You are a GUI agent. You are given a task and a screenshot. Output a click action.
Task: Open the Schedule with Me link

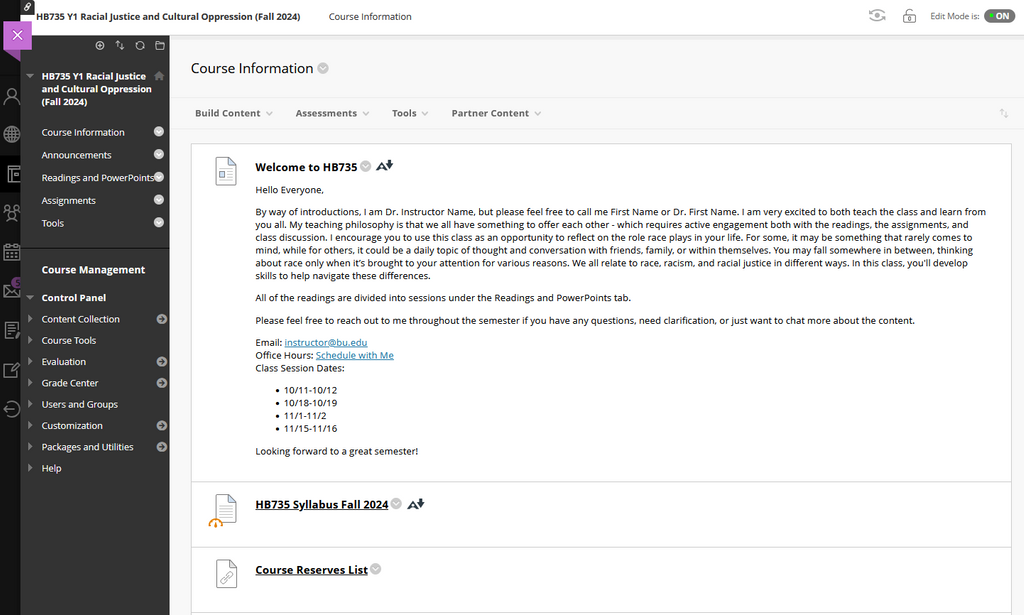click(354, 355)
